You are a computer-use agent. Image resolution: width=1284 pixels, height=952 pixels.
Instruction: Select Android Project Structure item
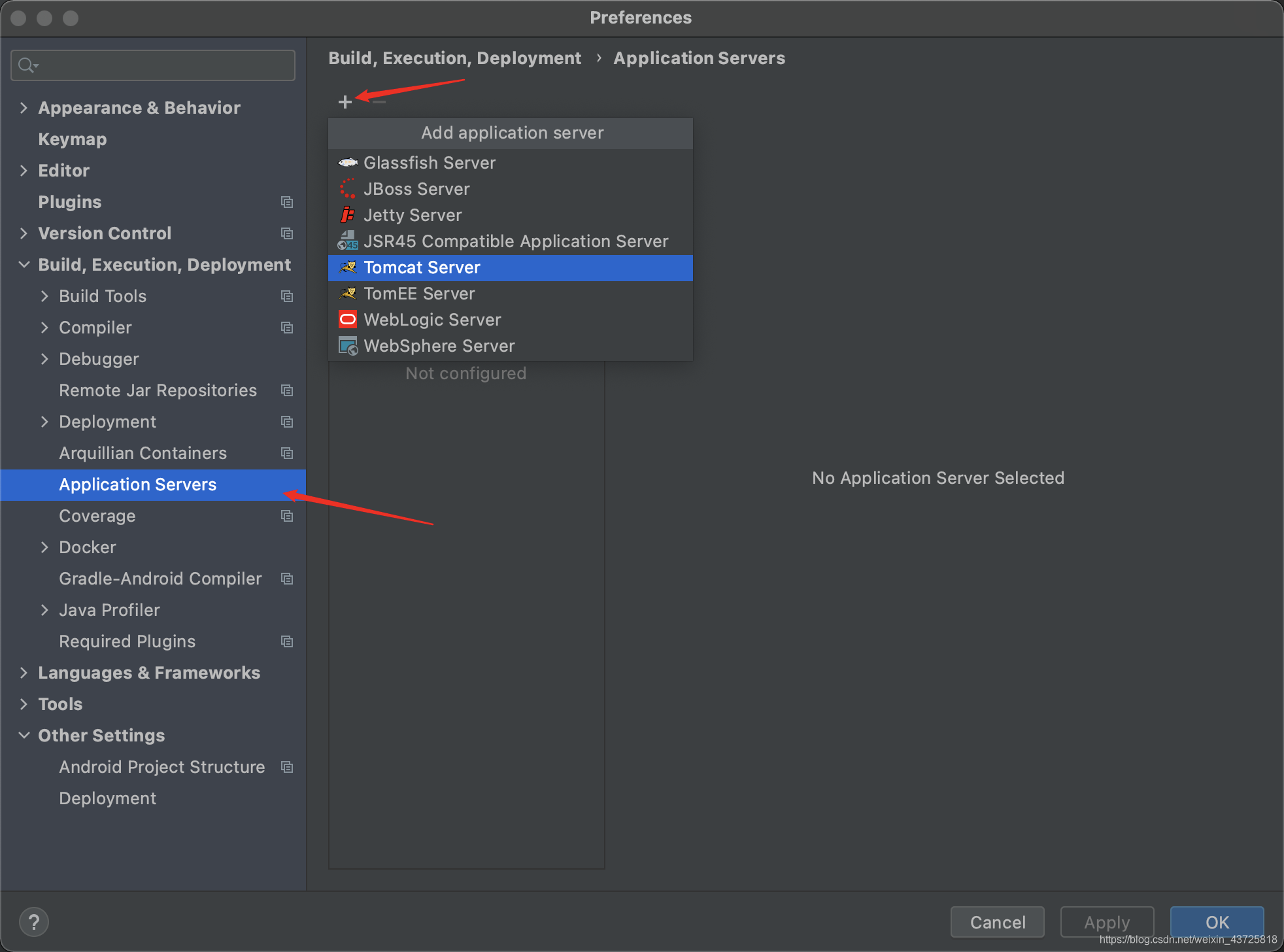pyautogui.click(x=153, y=767)
